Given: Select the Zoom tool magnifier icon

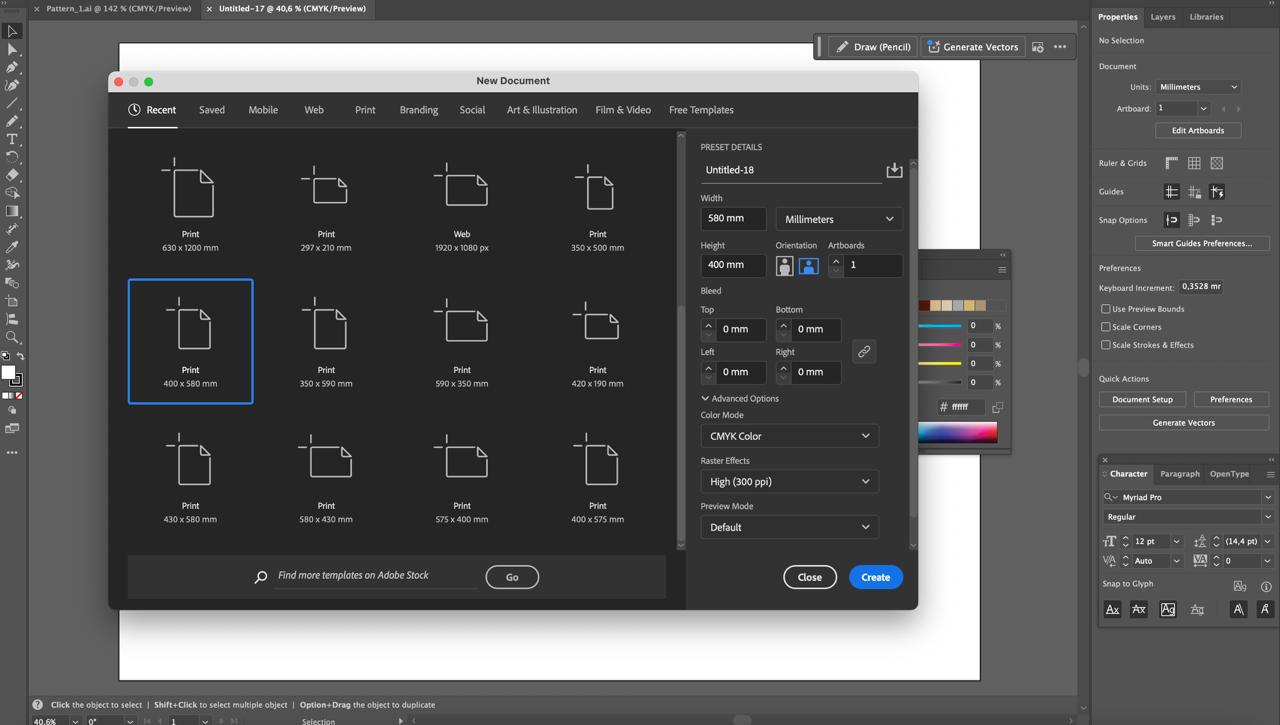Looking at the screenshot, I should [x=12, y=337].
